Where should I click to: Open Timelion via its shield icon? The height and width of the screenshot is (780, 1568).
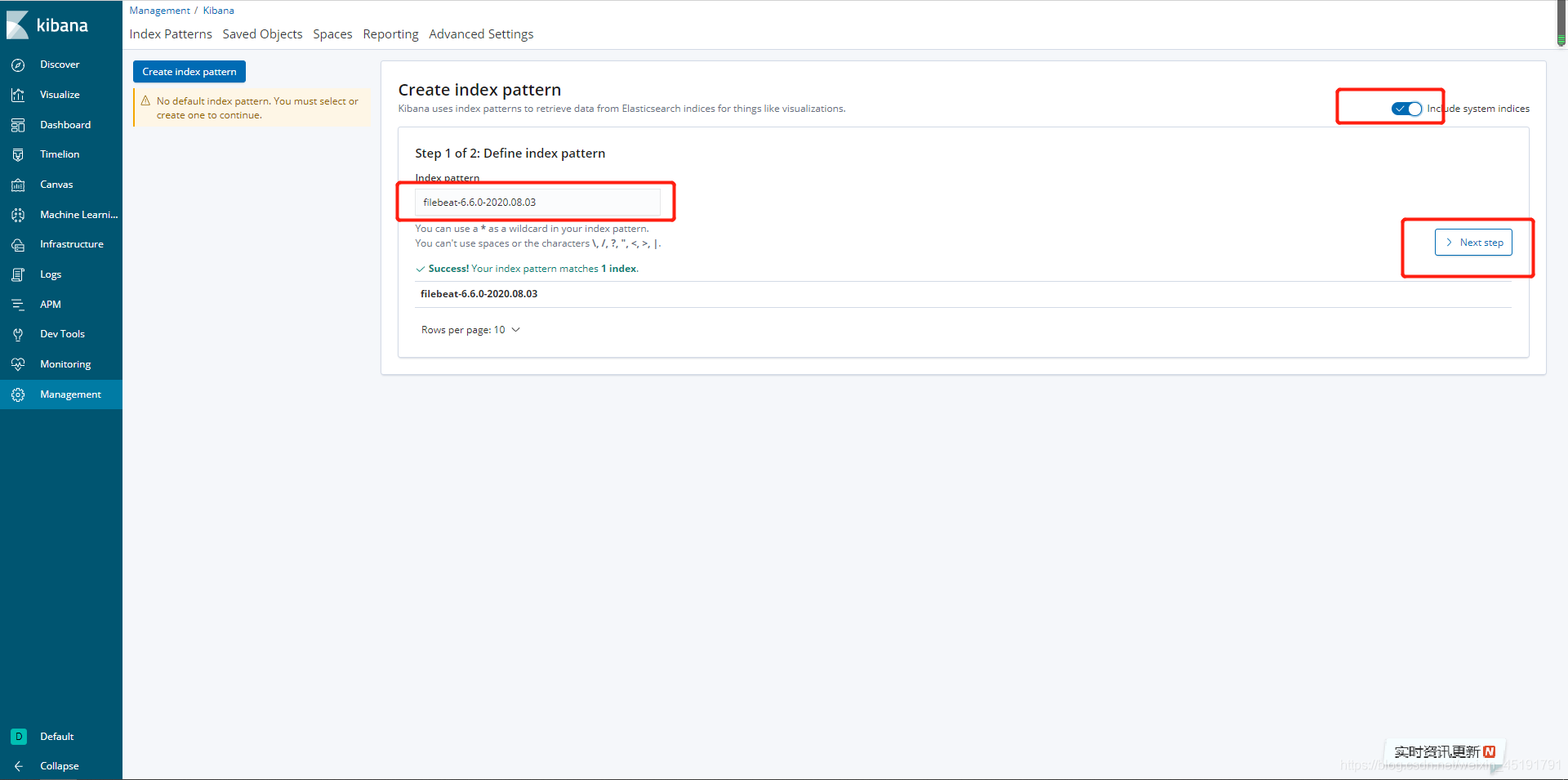pyautogui.click(x=18, y=154)
